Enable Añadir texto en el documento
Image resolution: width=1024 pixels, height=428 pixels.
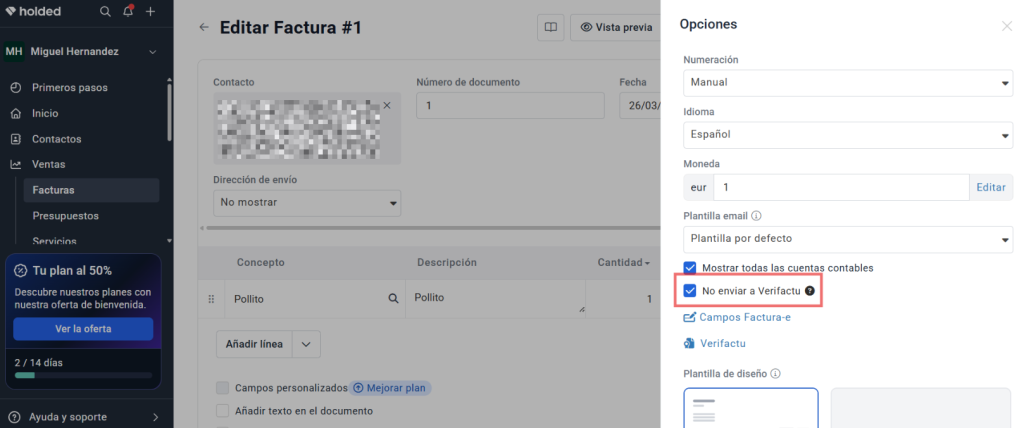[x=223, y=411]
